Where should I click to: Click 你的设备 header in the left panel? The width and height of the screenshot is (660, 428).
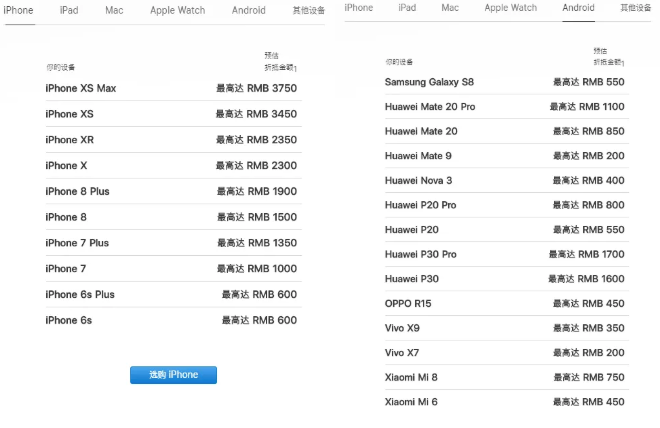coord(61,67)
